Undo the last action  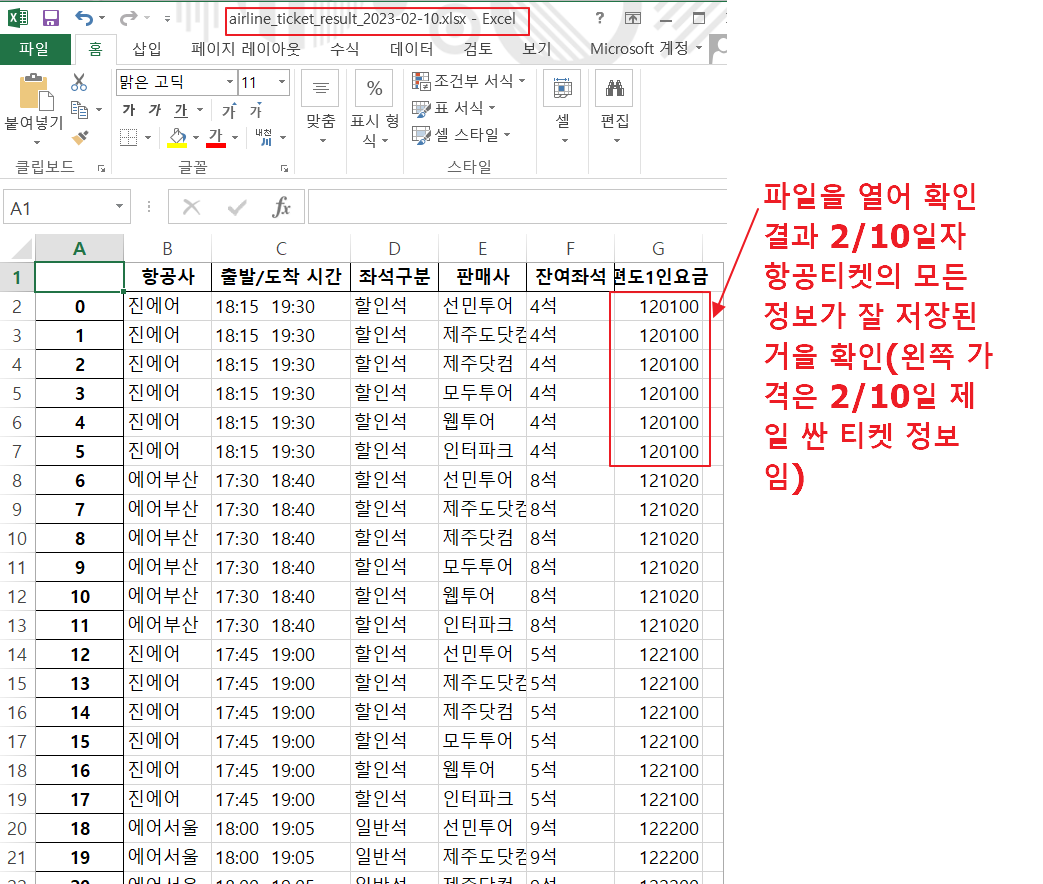[84, 18]
